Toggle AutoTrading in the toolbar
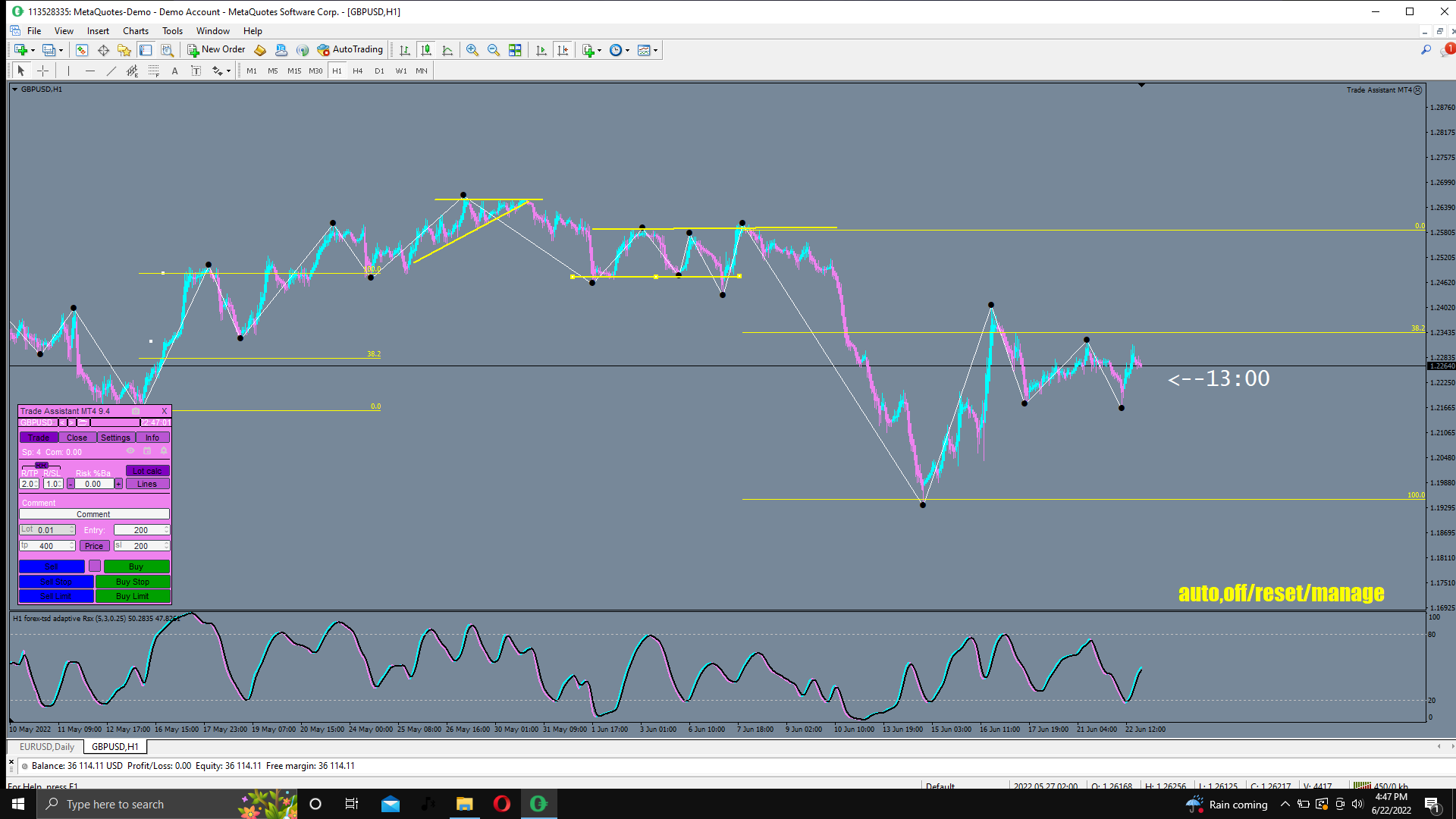This screenshot has width=1456, height=819. coord(350,50)
